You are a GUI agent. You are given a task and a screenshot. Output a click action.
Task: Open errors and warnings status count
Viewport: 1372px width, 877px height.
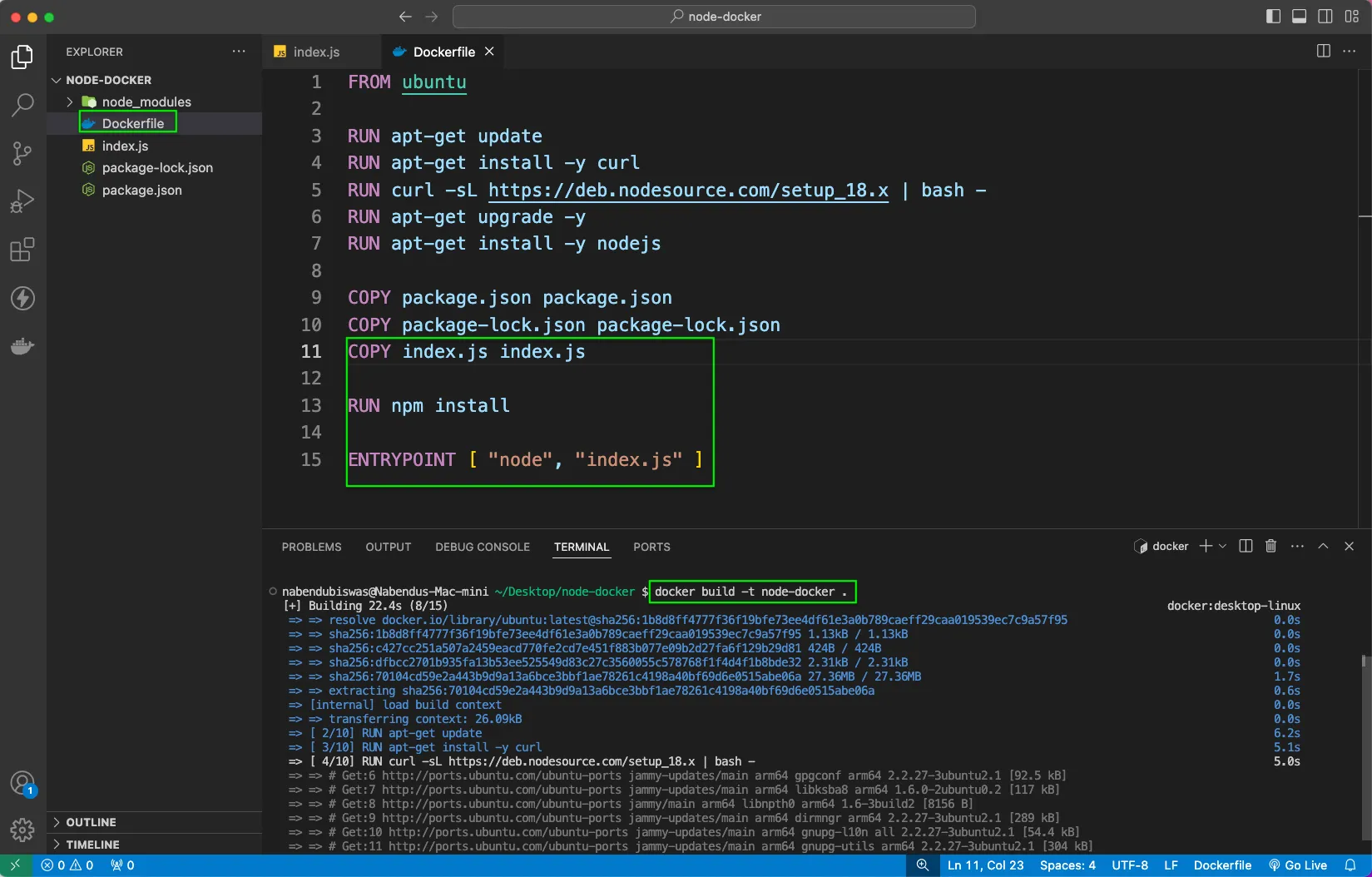point(67,865)
